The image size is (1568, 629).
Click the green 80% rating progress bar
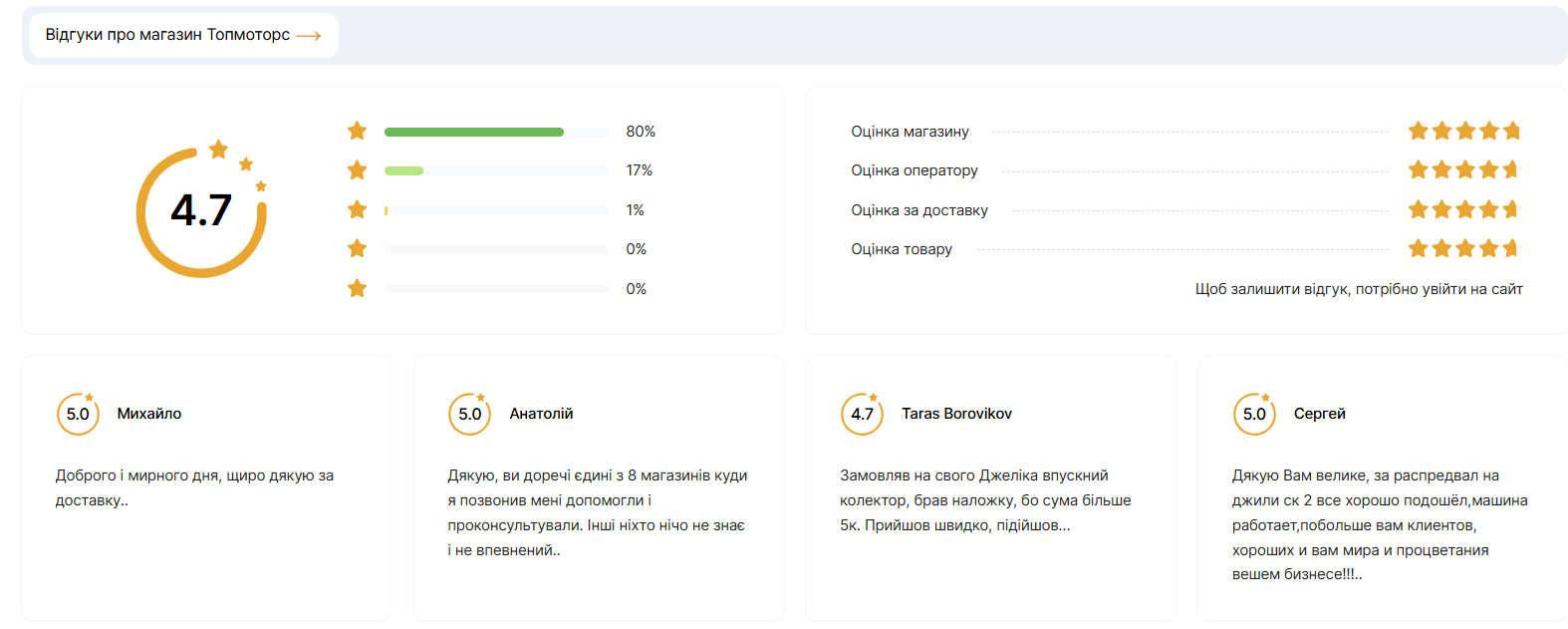pyautogui.click(x=474, y=132)
